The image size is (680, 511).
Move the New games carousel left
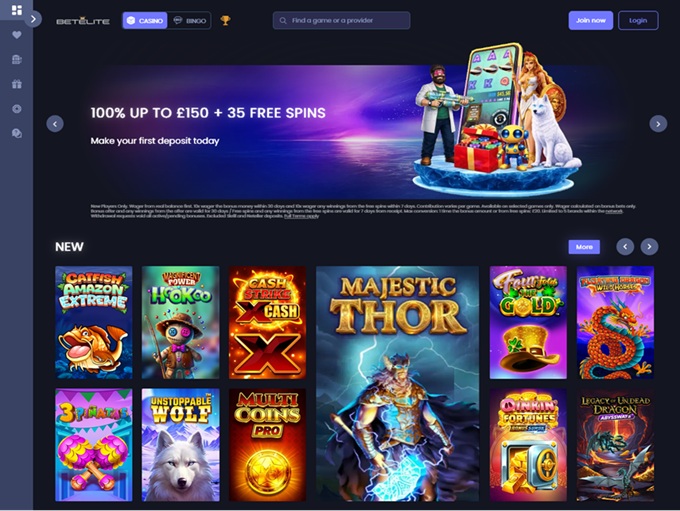pyautogui.click(x=625, y=247)
